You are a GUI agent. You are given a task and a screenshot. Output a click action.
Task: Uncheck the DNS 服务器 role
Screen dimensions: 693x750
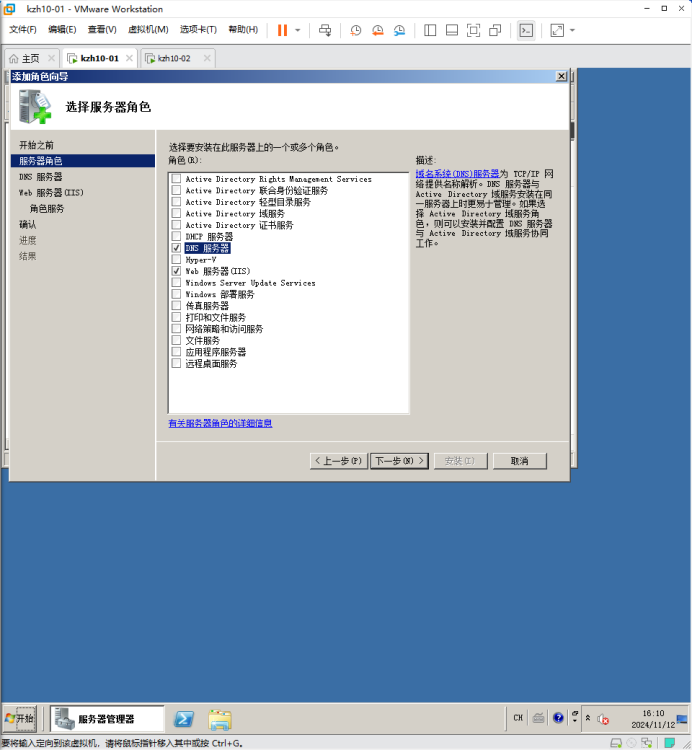tap(176, 248)
